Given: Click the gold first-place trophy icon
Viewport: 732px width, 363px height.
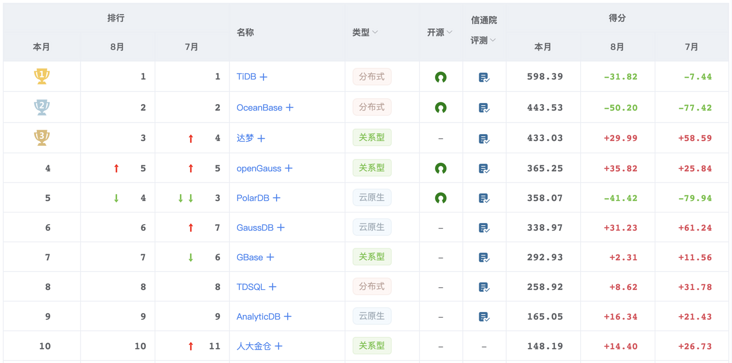Looking at the screenshot, I should click(42, 77).
